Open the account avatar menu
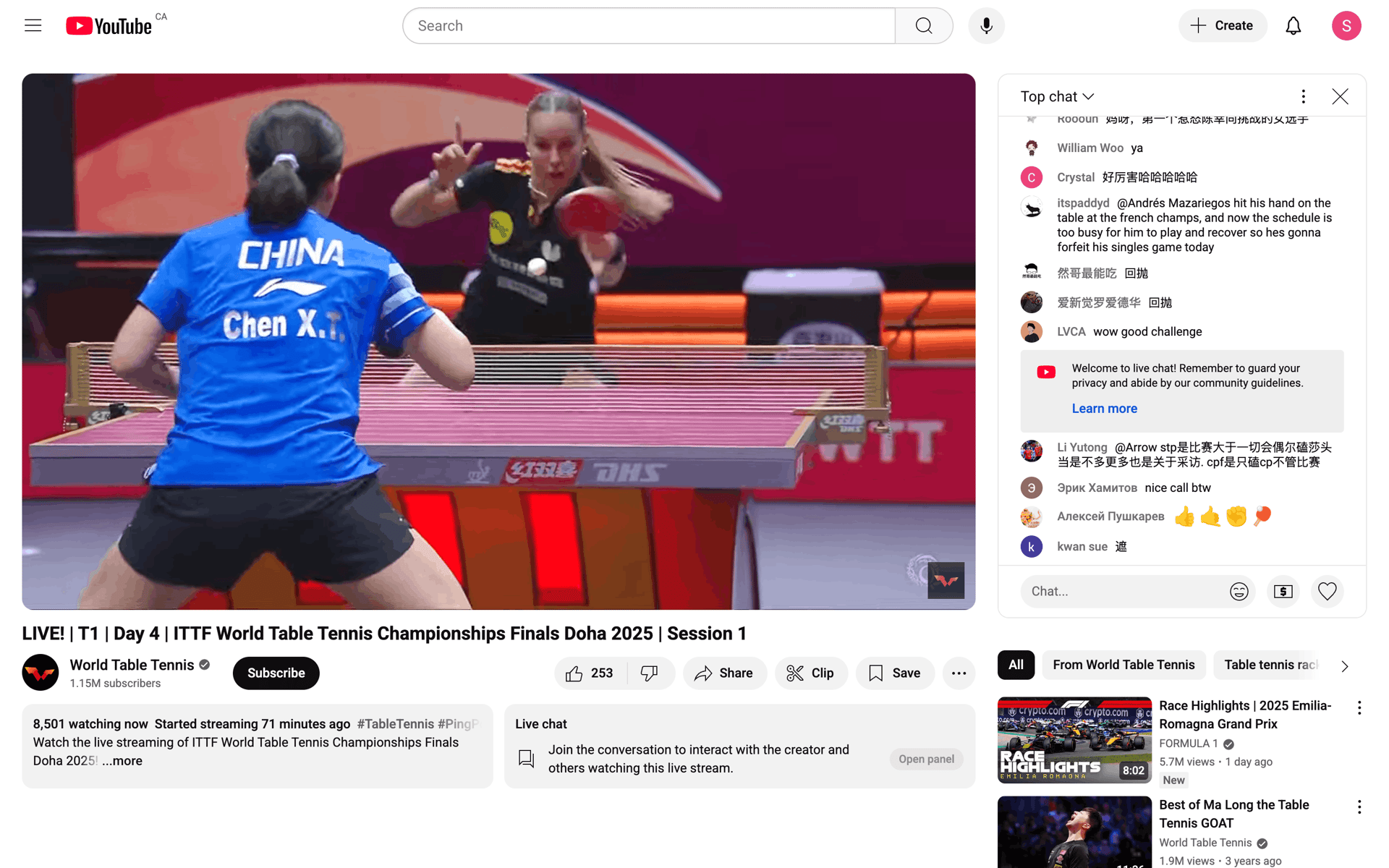 pyautogui.click(x=1346, y=26)
